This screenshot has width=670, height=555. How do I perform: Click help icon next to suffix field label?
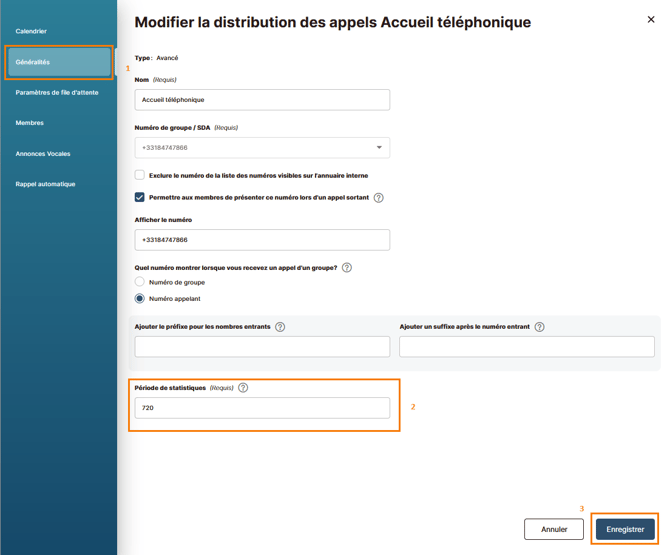540,327
